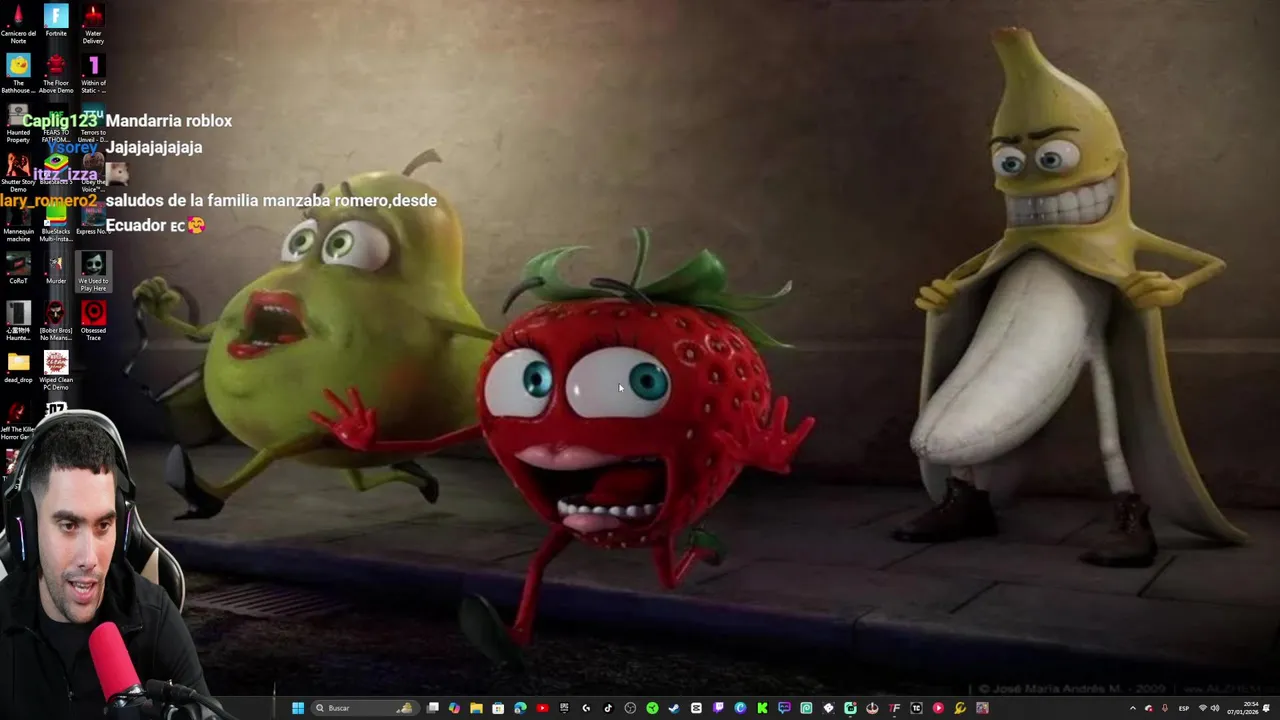Open The Bathhouse desktop shortcut

tap(18, 74)
